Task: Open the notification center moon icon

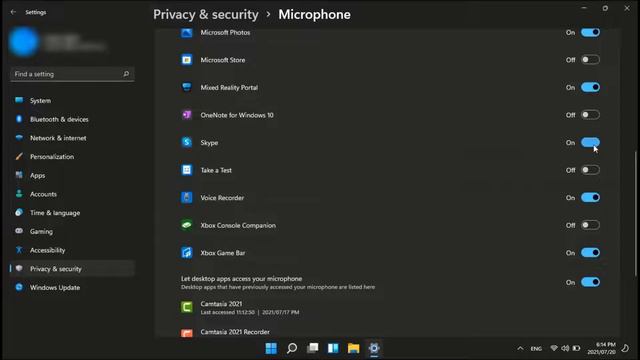Action: pos(625,348)
